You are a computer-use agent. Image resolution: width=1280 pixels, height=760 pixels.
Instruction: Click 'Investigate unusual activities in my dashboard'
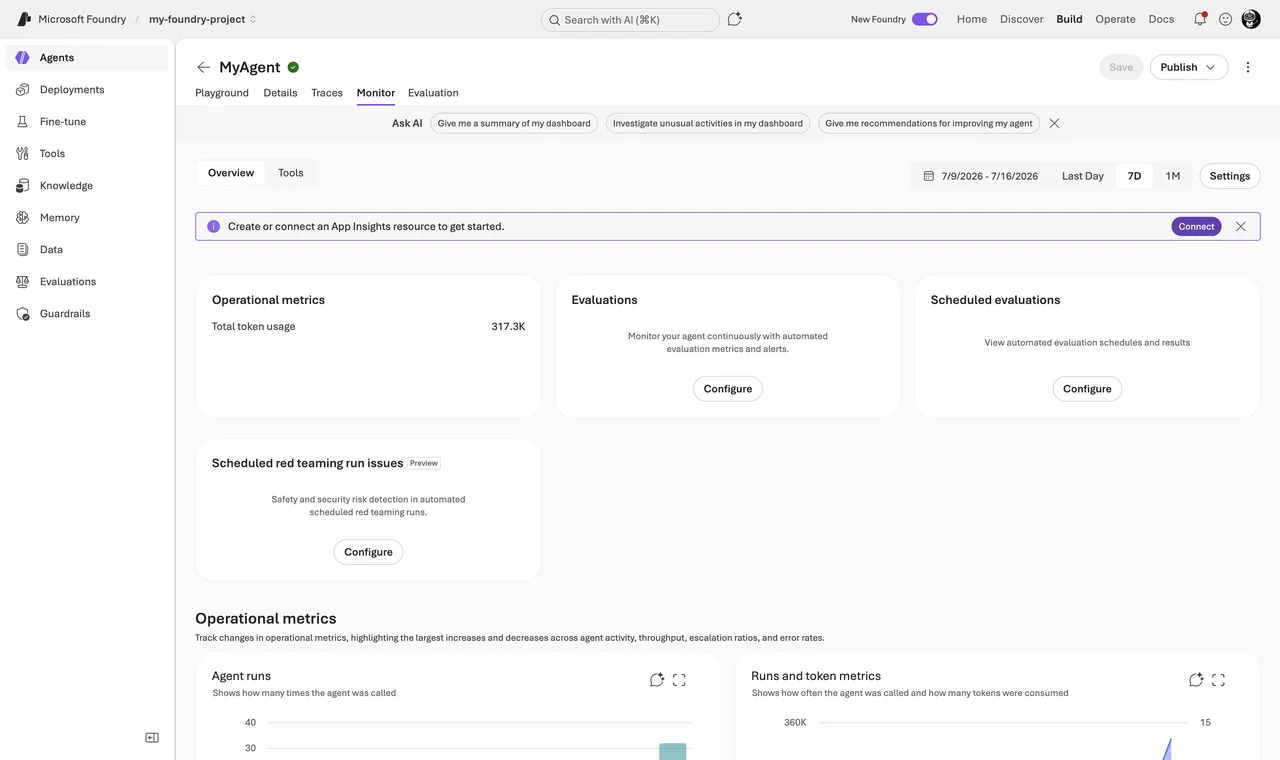click(708, 123)
